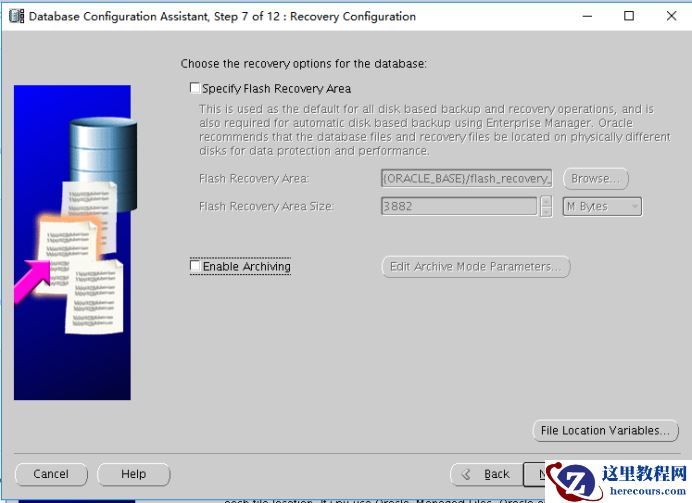
Task: Click the Browse button for Flash Recovery Area
Action: click(595, 179)
